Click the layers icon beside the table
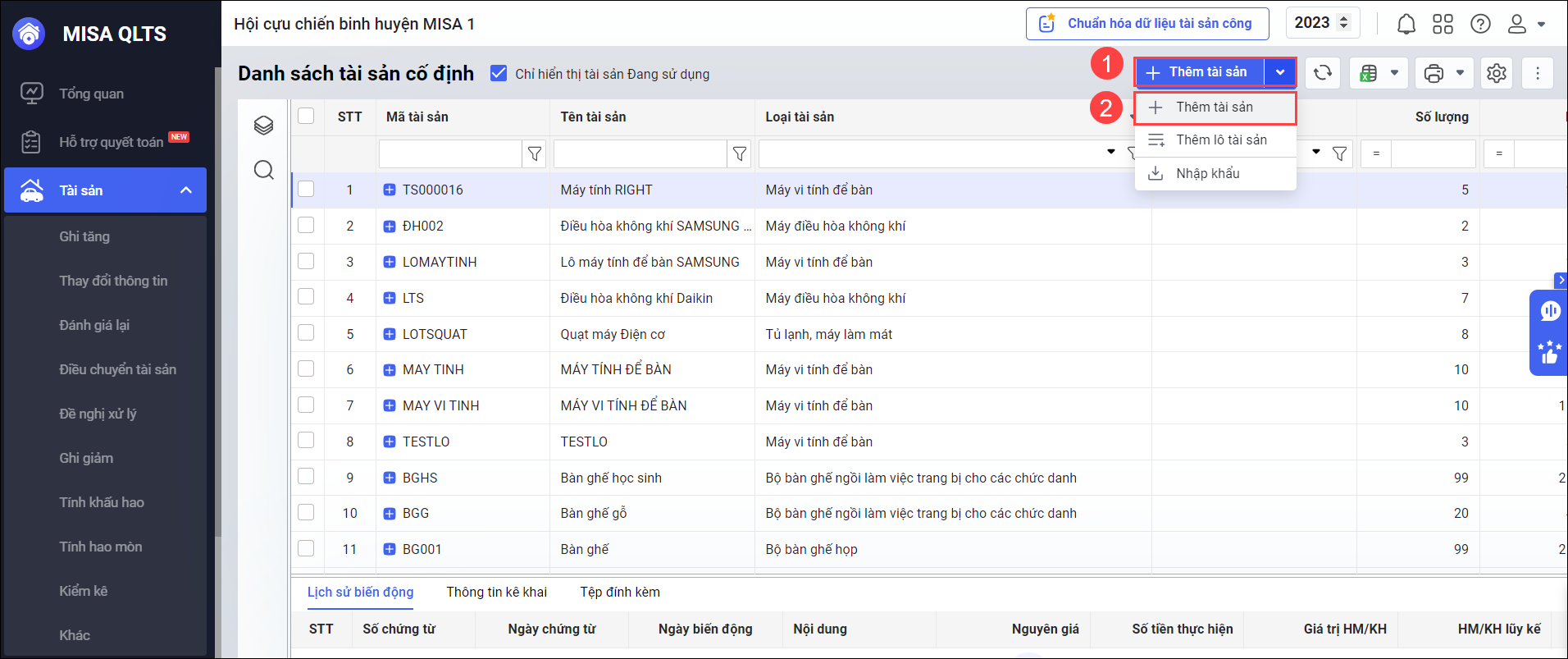 [263, 126]
